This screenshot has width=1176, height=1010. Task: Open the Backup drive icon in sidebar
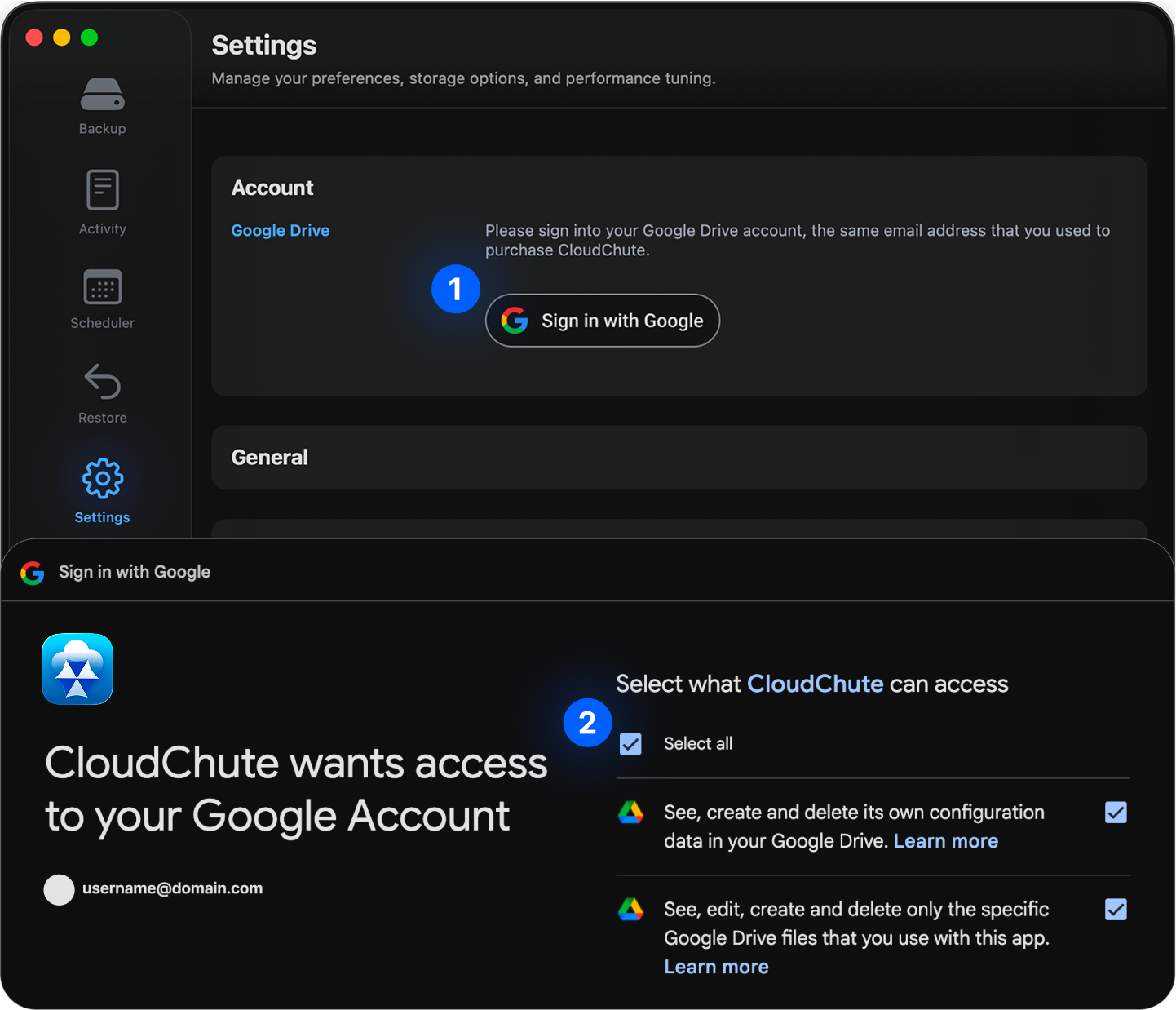click(x=102, y=95)
